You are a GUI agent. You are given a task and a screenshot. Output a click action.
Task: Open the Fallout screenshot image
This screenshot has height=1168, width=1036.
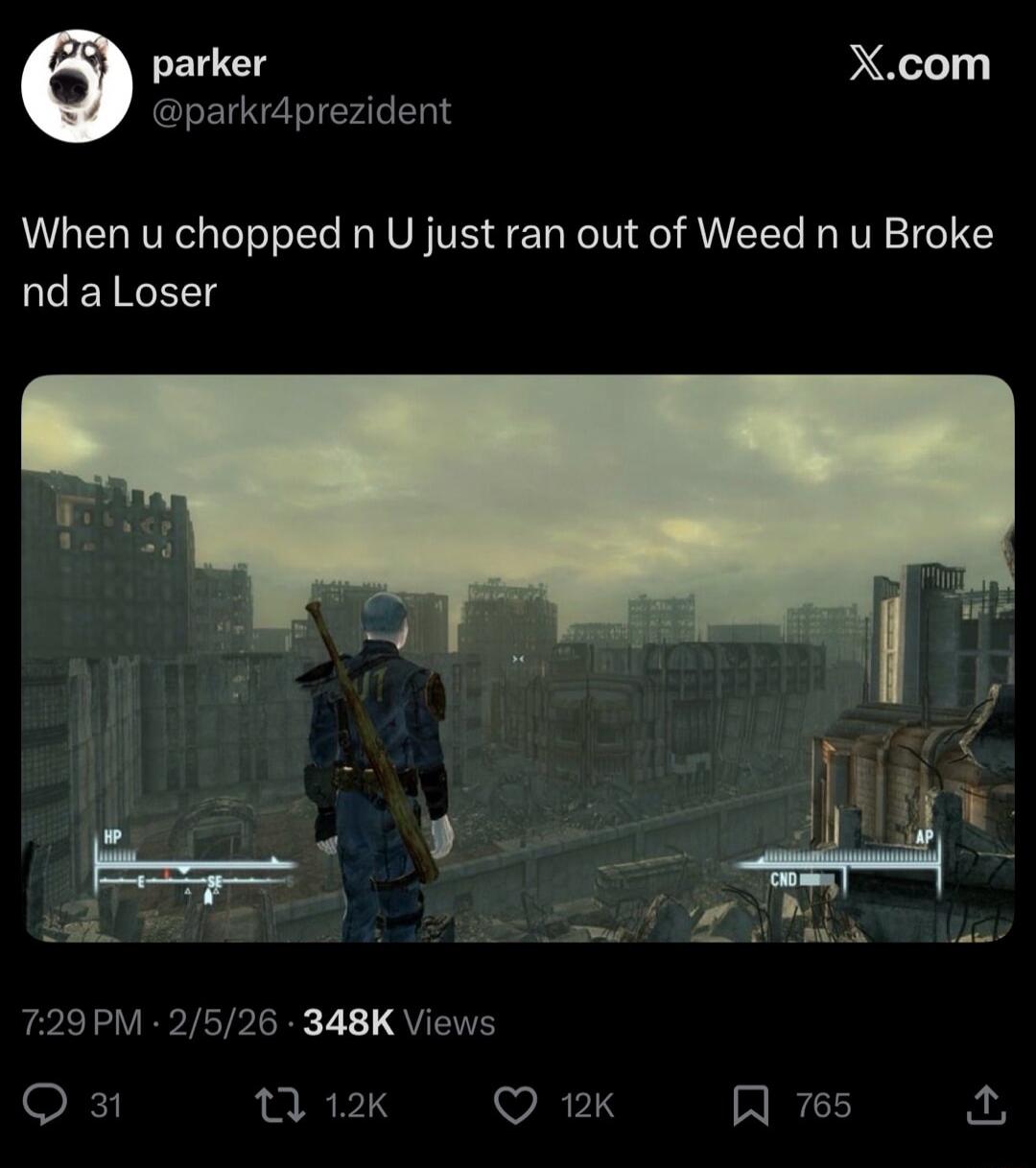coord(518,658)
